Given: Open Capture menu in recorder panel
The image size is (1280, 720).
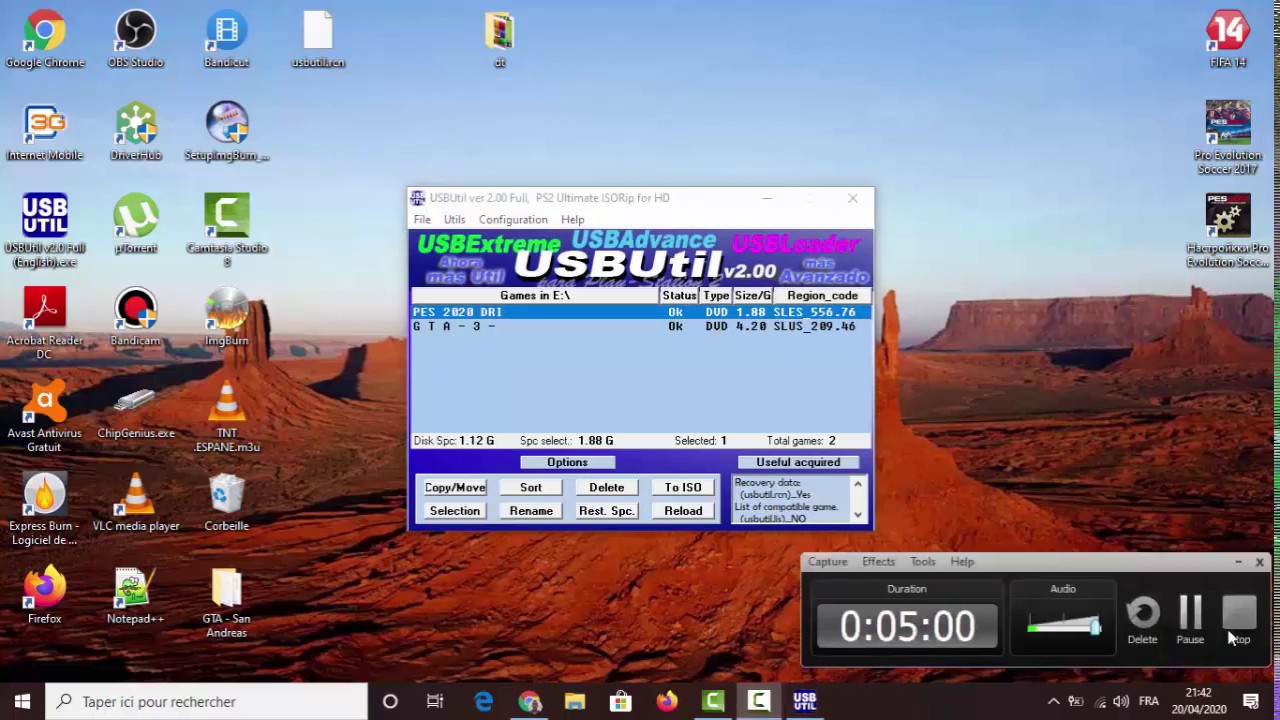Looking at the screenshot, I should 828,562.
